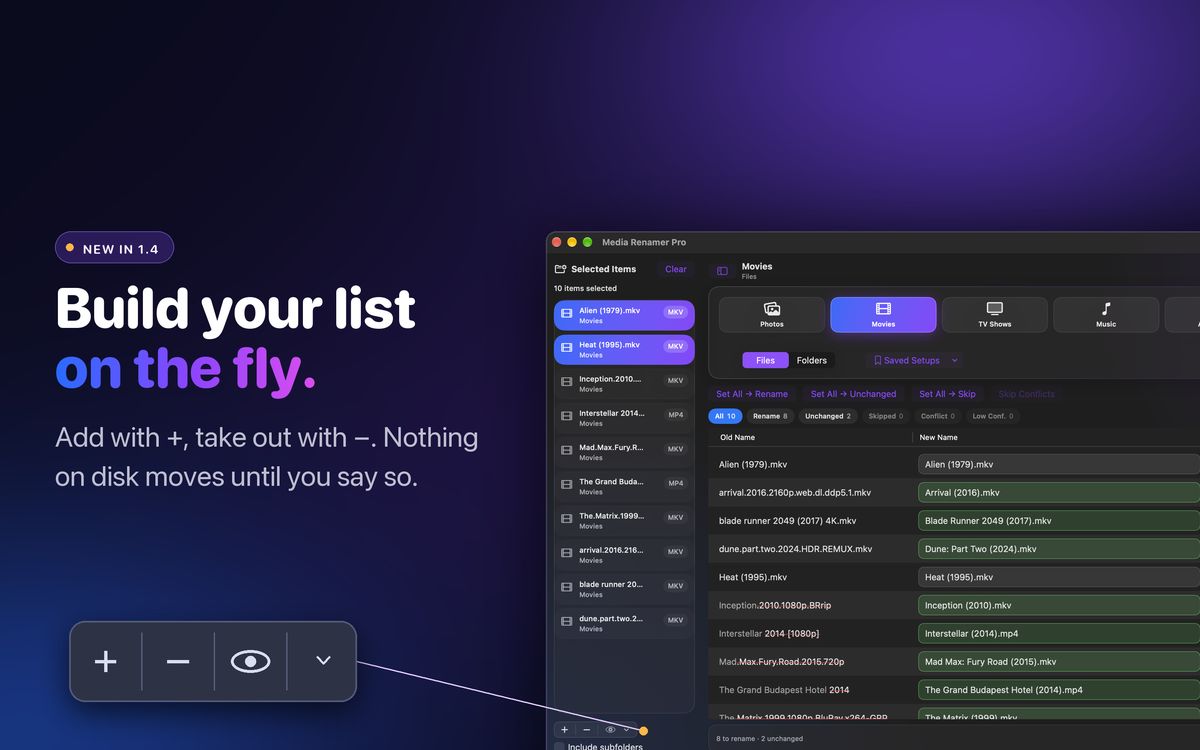This screenshot has height=750, width=1200.
Task: Choose the TV Shows media category
Action: 995,315
